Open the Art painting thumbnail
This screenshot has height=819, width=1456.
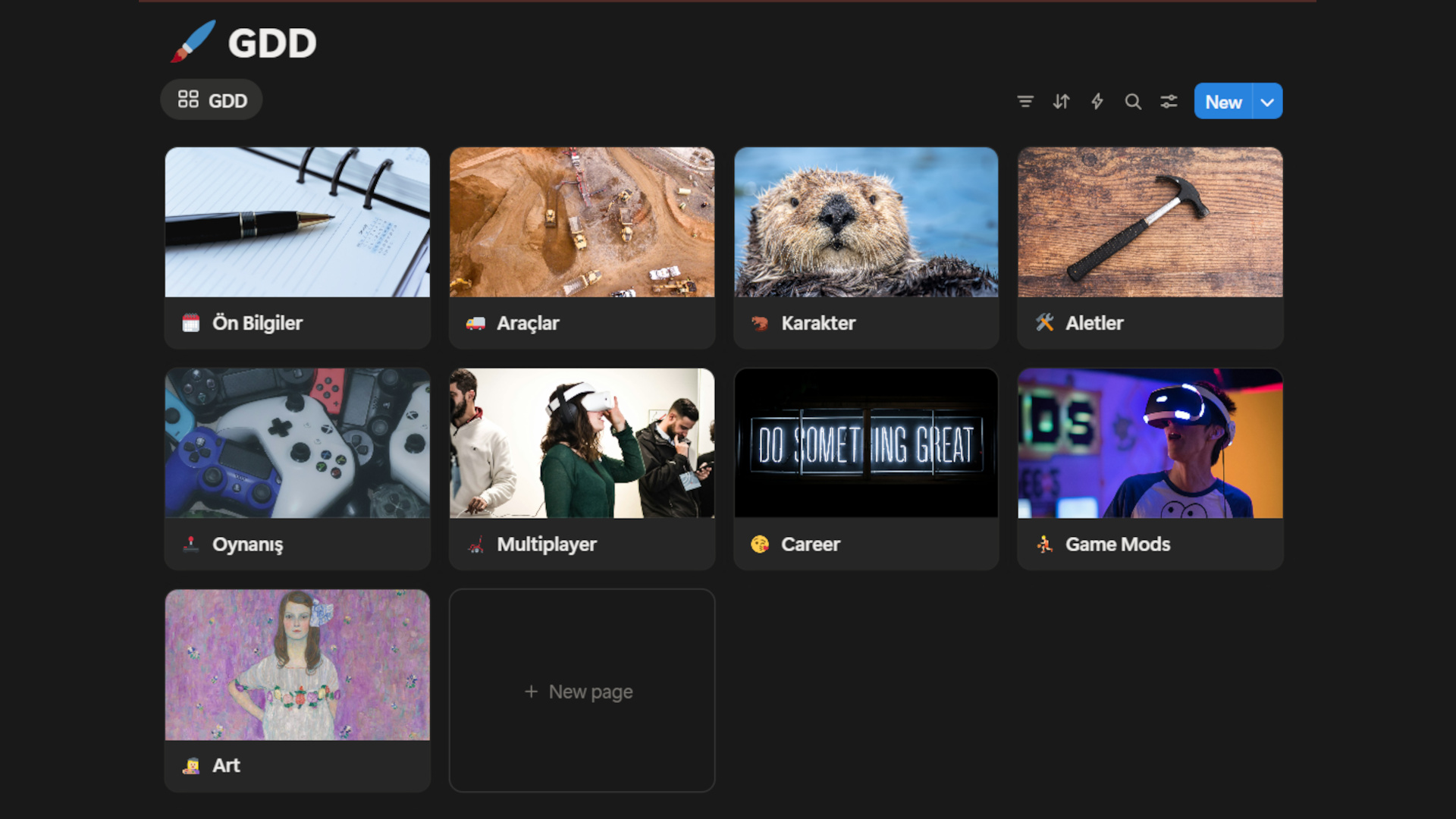[x=297, y=664]
